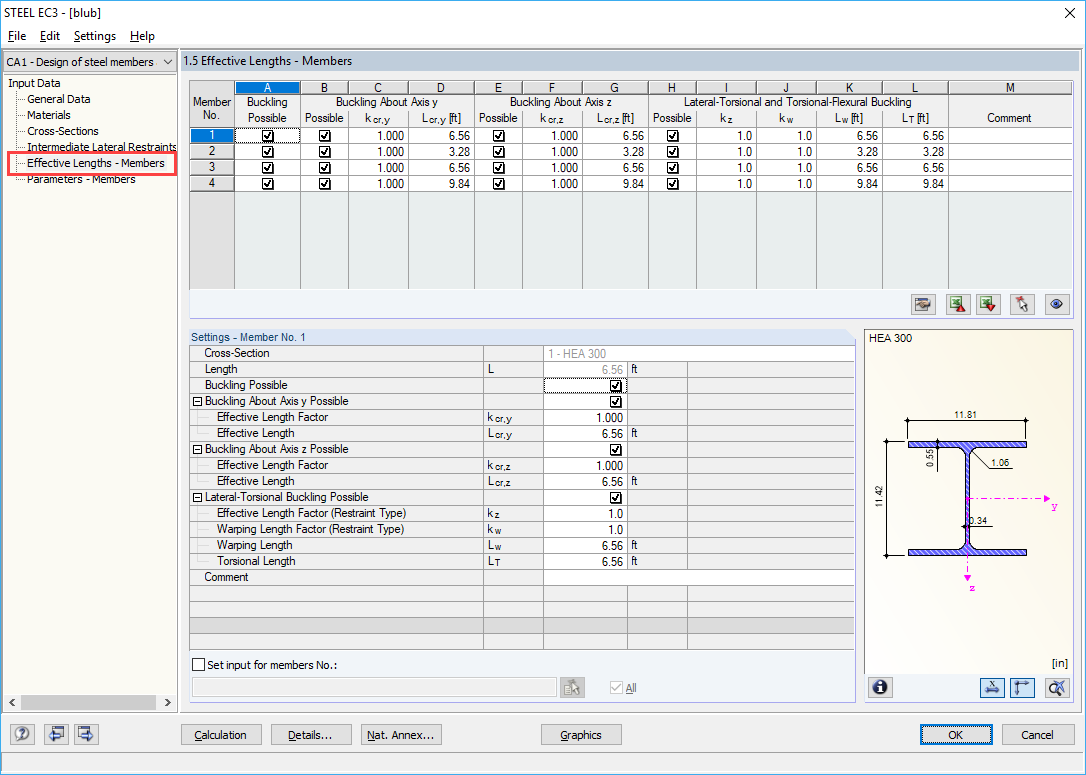The width and height of the screenshot is (1086, 775).
Task: Reset zoom of the cross-section view
Action: pos(1057,687)
